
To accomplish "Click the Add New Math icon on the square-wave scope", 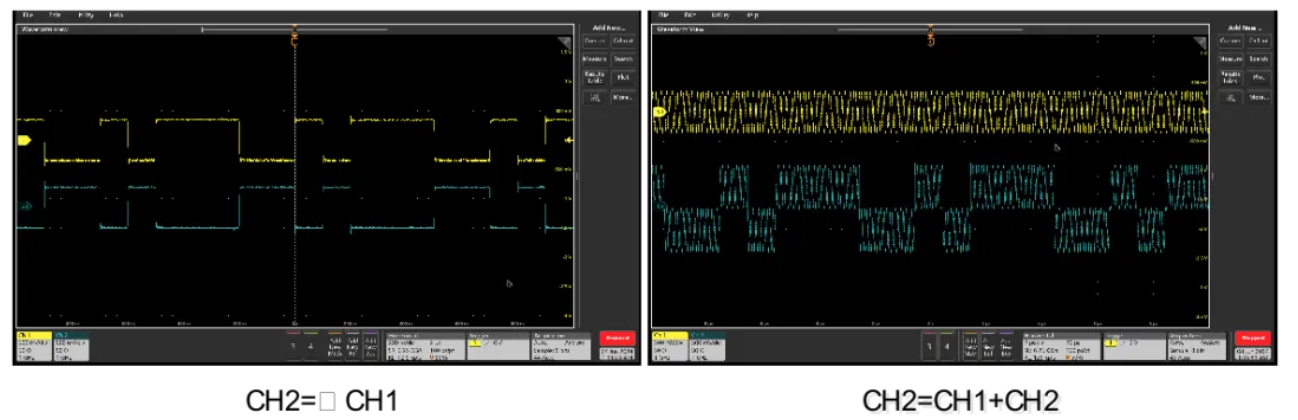I will click(334, 346).
